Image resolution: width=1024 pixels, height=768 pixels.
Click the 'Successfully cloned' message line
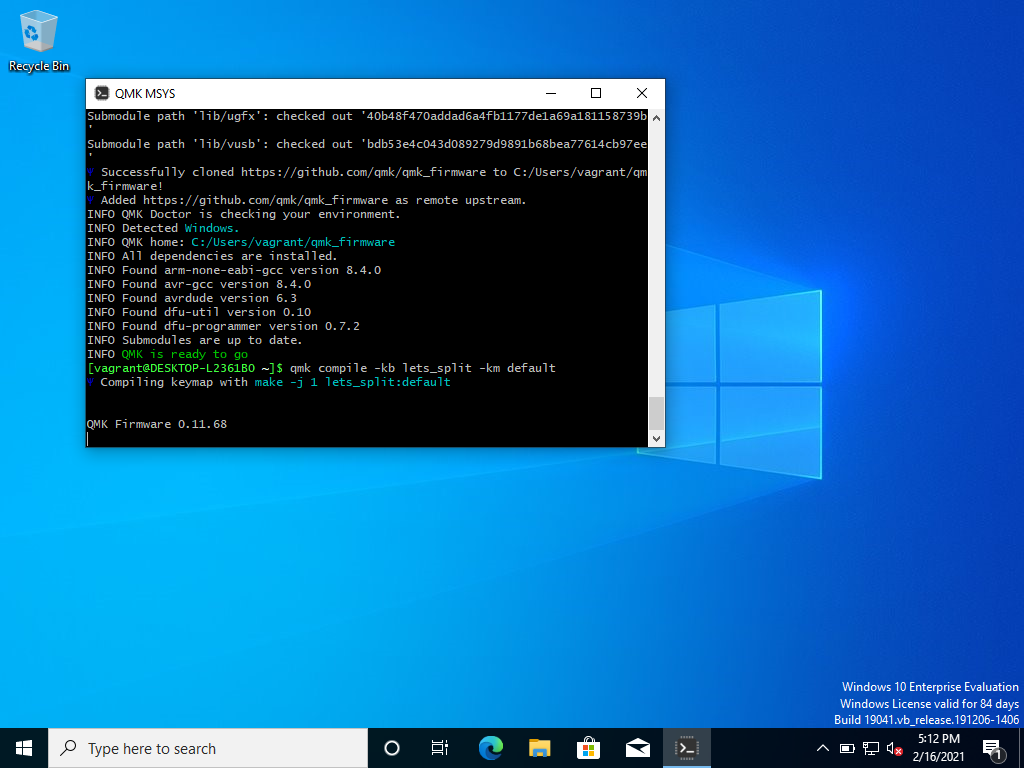[367, 179]
